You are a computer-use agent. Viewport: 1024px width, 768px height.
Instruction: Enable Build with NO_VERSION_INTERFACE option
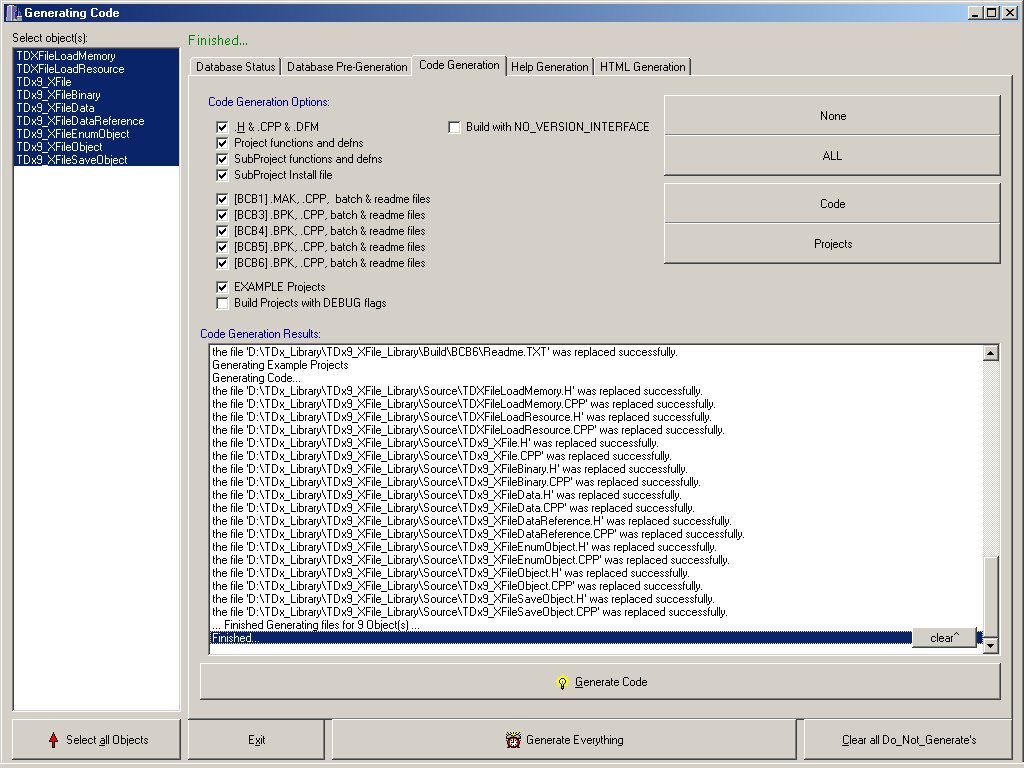pyautogui.click(x=454, y=127)
